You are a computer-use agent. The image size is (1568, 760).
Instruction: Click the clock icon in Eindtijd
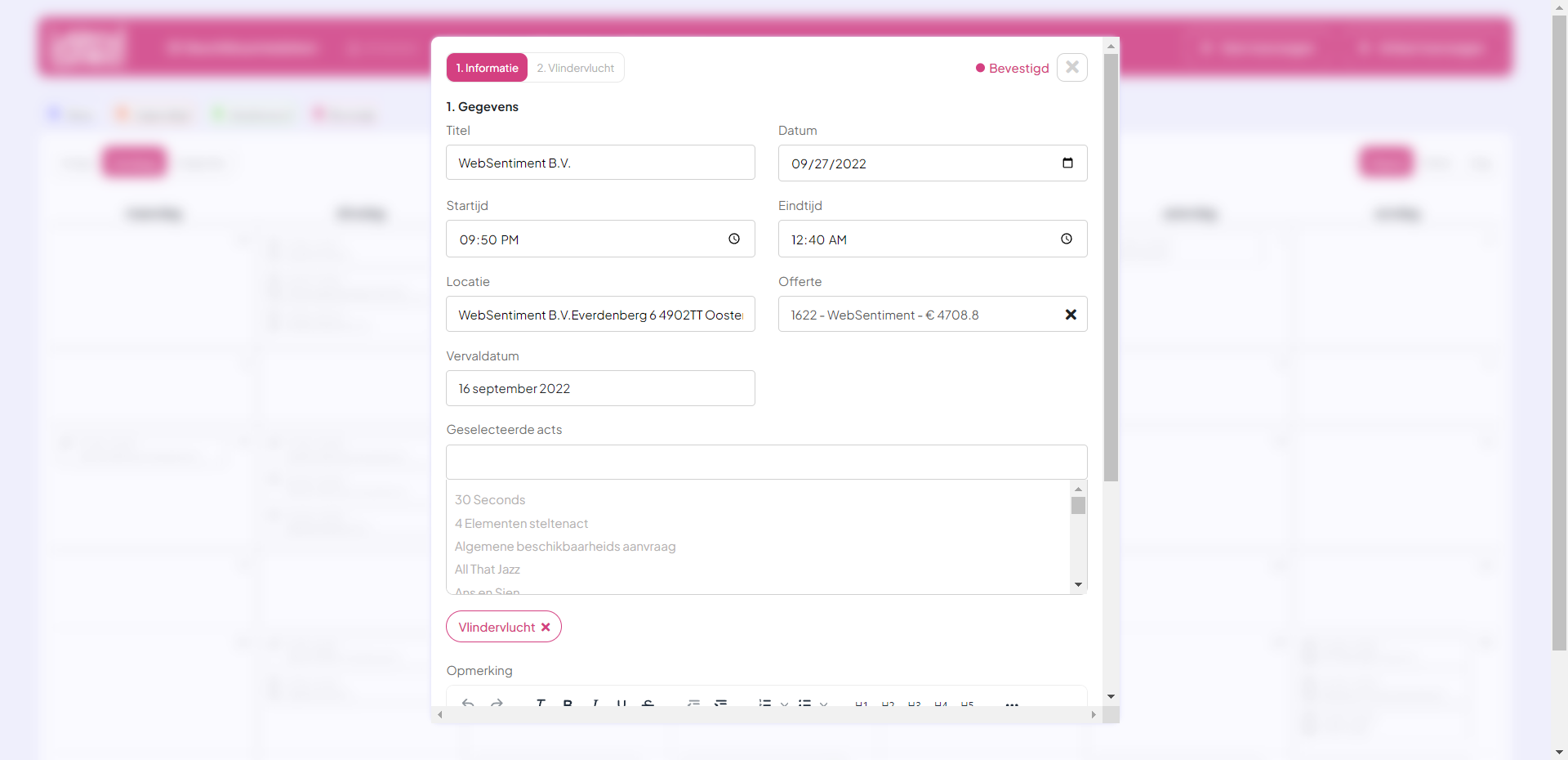pyautogui.click(x=1066, y=239)
